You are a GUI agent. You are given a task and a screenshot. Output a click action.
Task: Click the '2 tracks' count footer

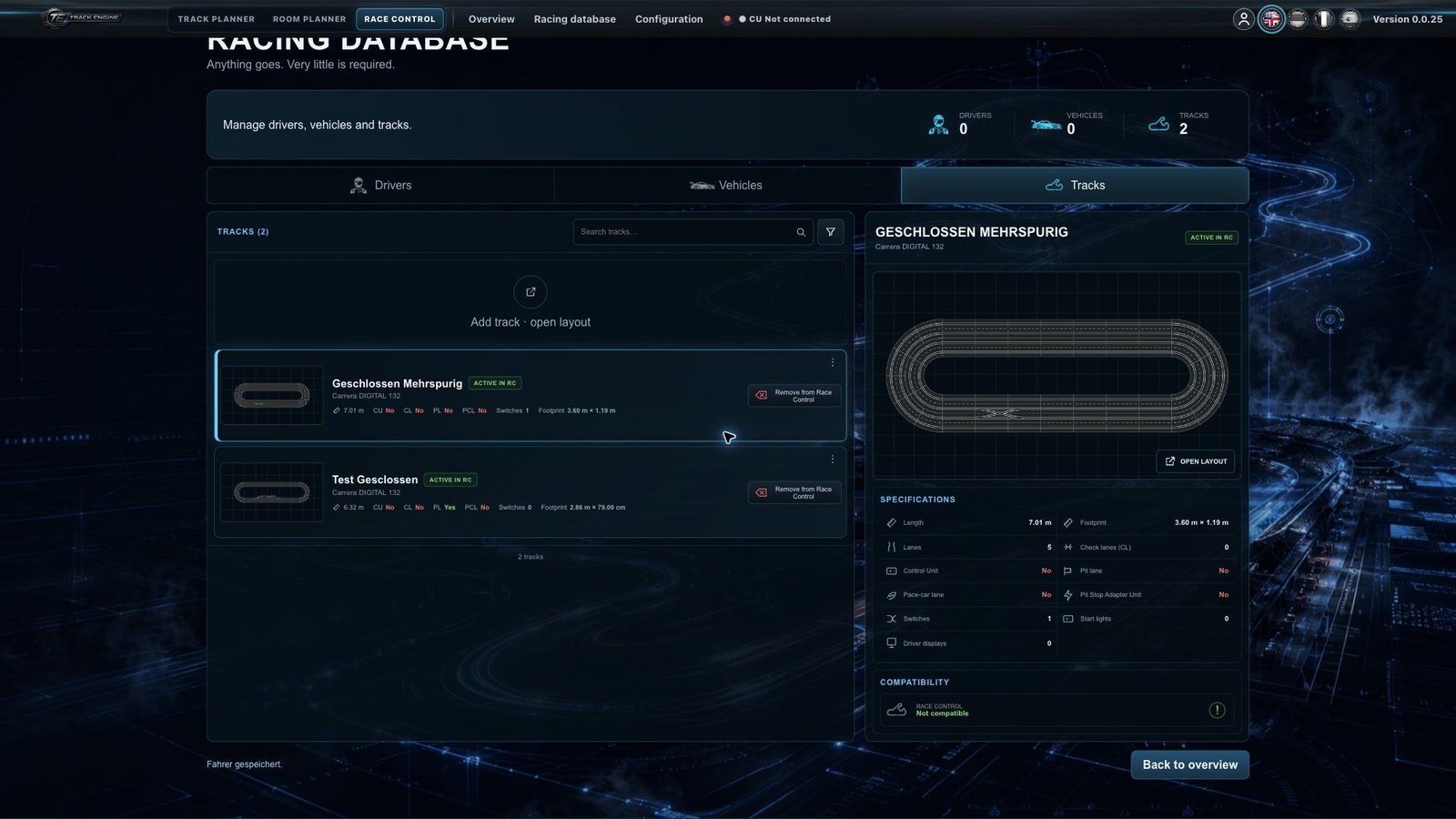pos(531,557)
